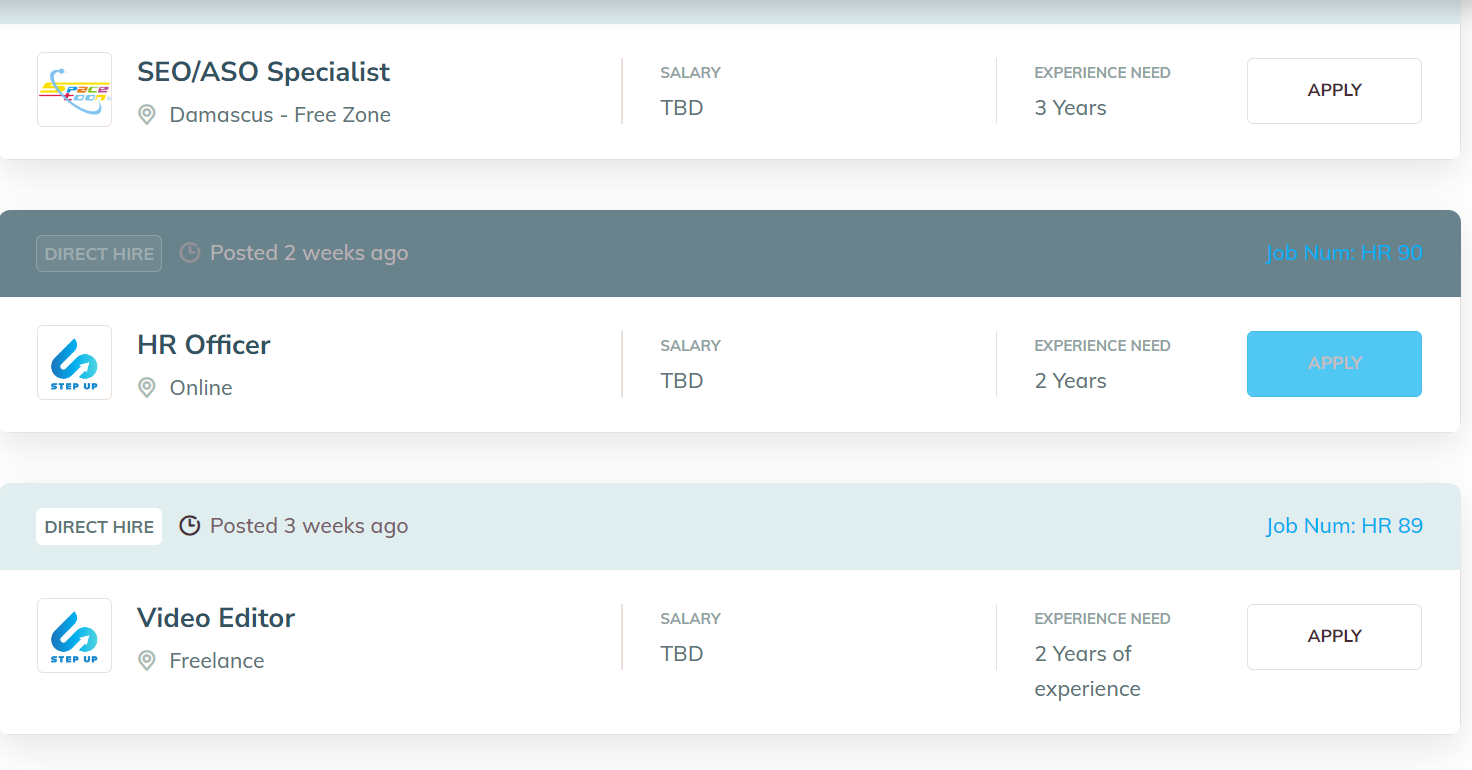Click the Job Num: HR 90 link
1472x770 pixels.
[1344, 253]
